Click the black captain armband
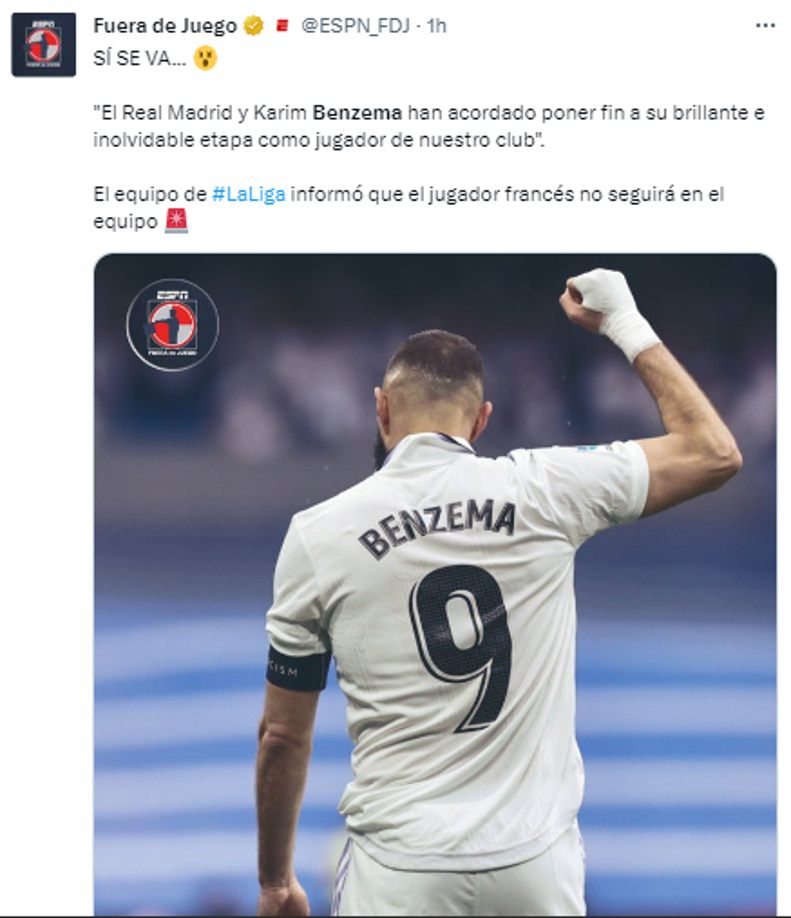 (x=298, y=669)
